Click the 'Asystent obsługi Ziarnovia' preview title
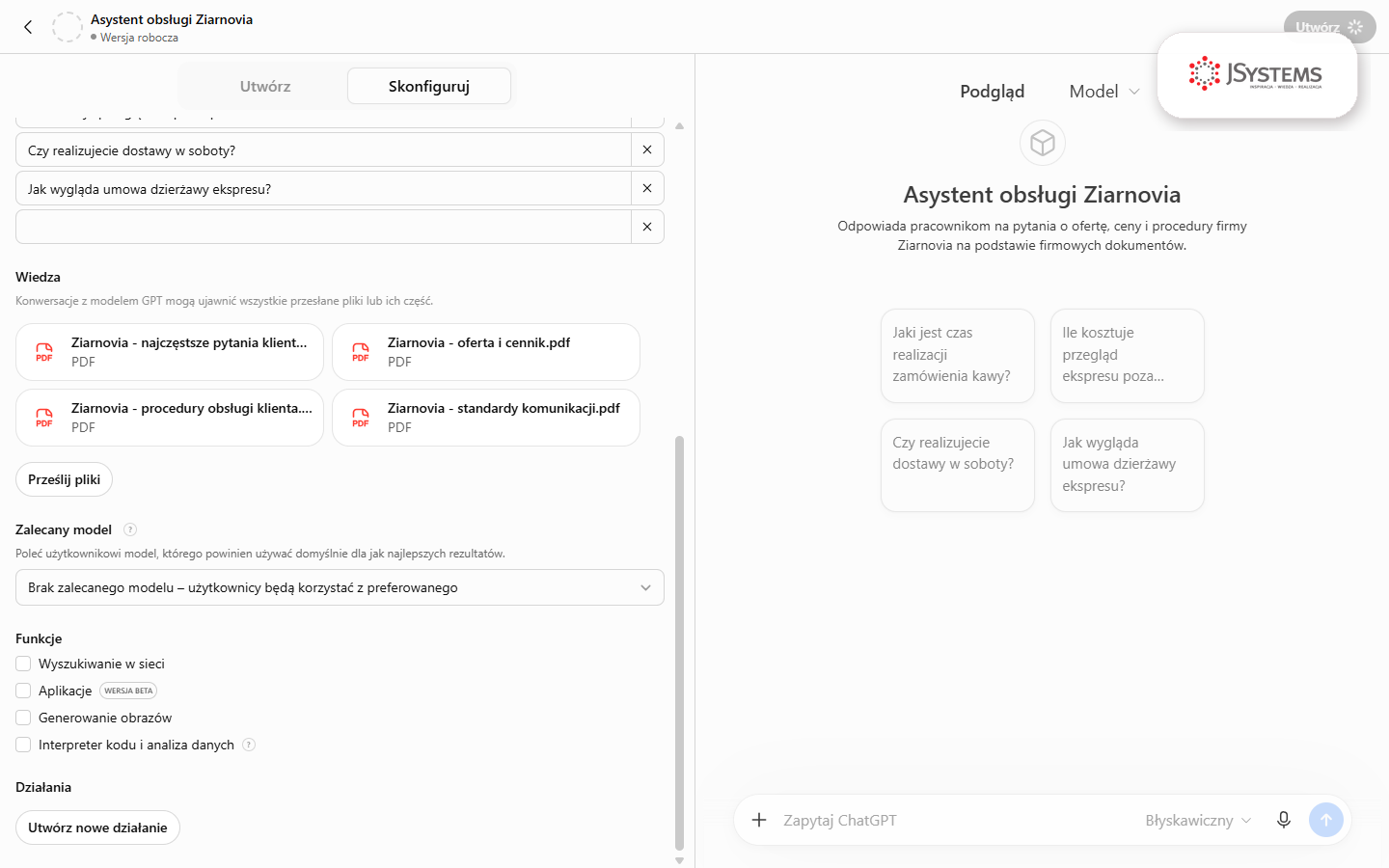 point(1042,195)
